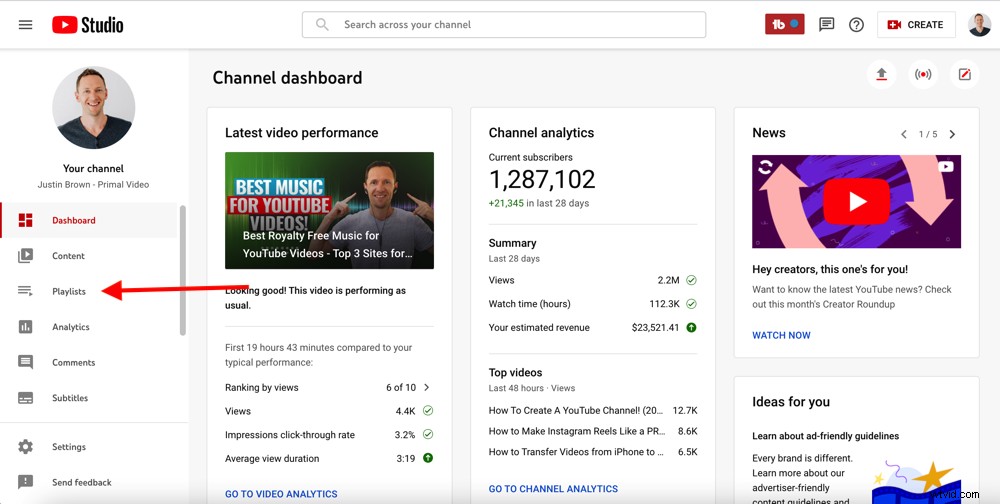Screen dimensions: 1000x504
Task: Go to previous News item arrow
Action: [x=904, y=134]
